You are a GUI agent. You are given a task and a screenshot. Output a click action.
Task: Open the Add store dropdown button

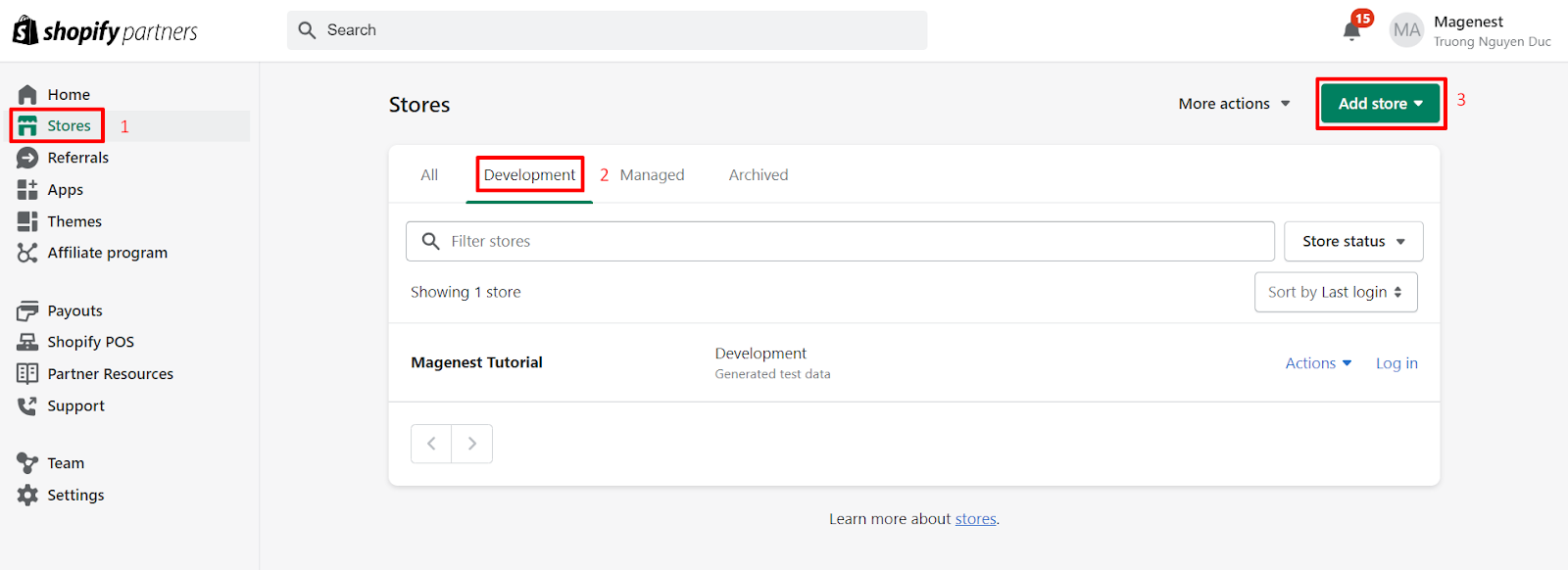point(1381,104)
